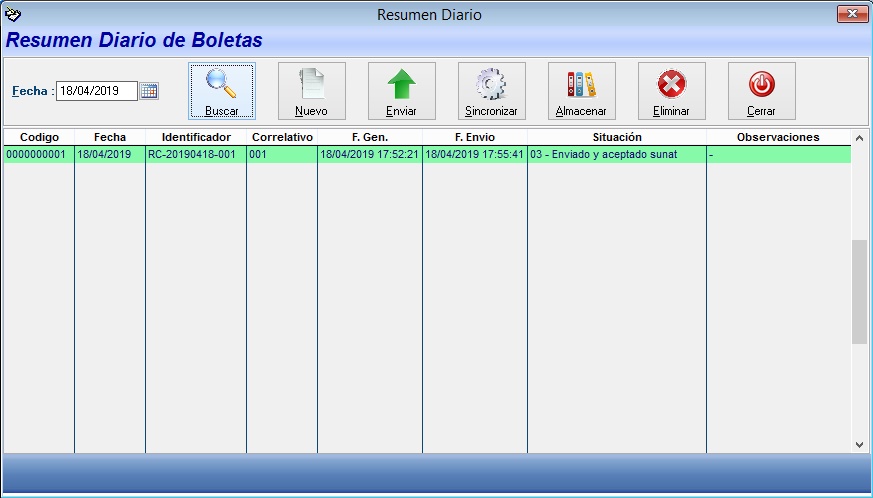Viewport: 873px width, 498px height.
Task: Click the F. Envio column header
Action: [475, 137]
